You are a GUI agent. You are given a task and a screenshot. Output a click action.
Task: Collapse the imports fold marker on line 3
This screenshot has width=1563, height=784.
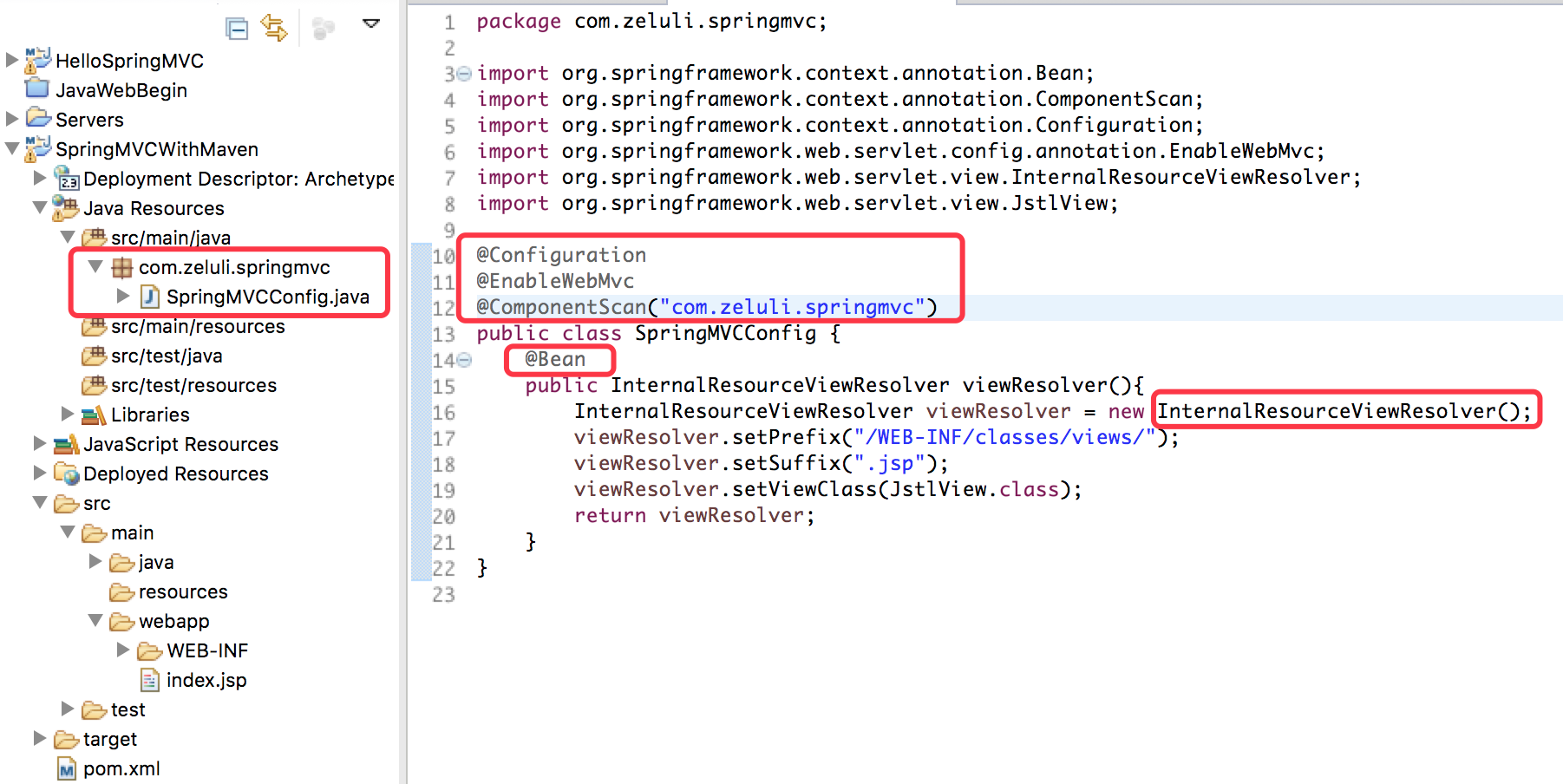tap(464, 74)
